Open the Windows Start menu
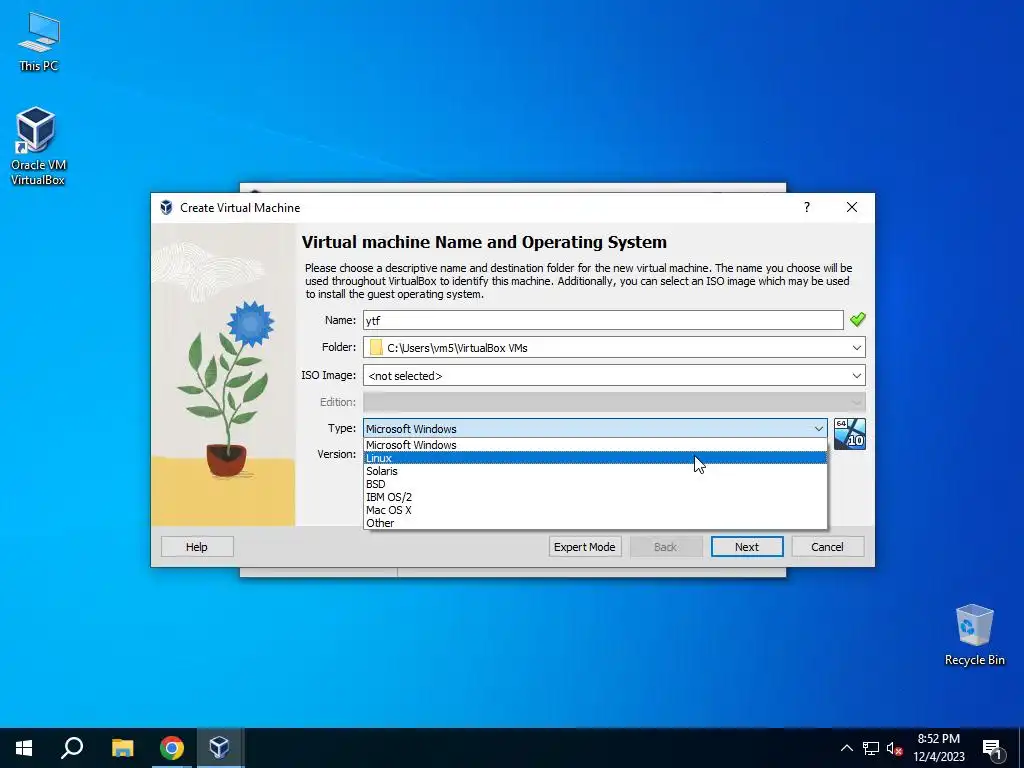This screenshot has height=768, width=1024. [24, 748]
